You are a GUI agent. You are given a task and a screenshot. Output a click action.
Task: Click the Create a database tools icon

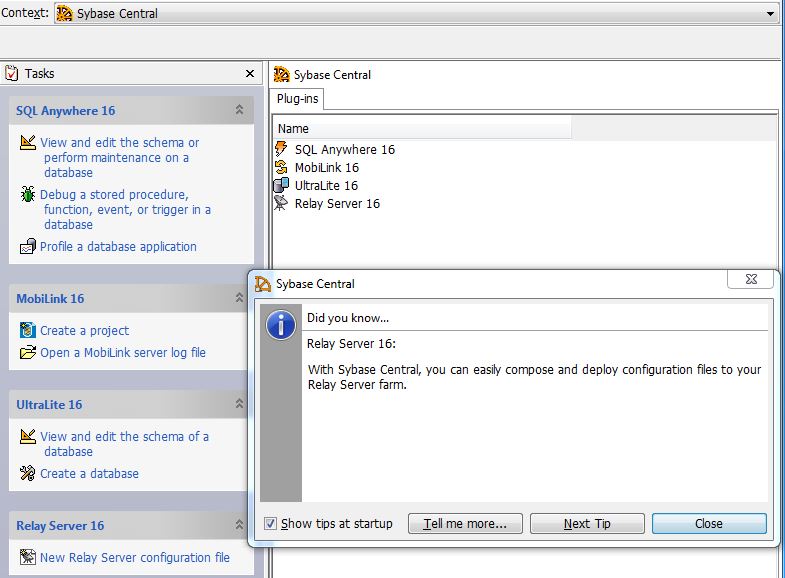(28, 473)
